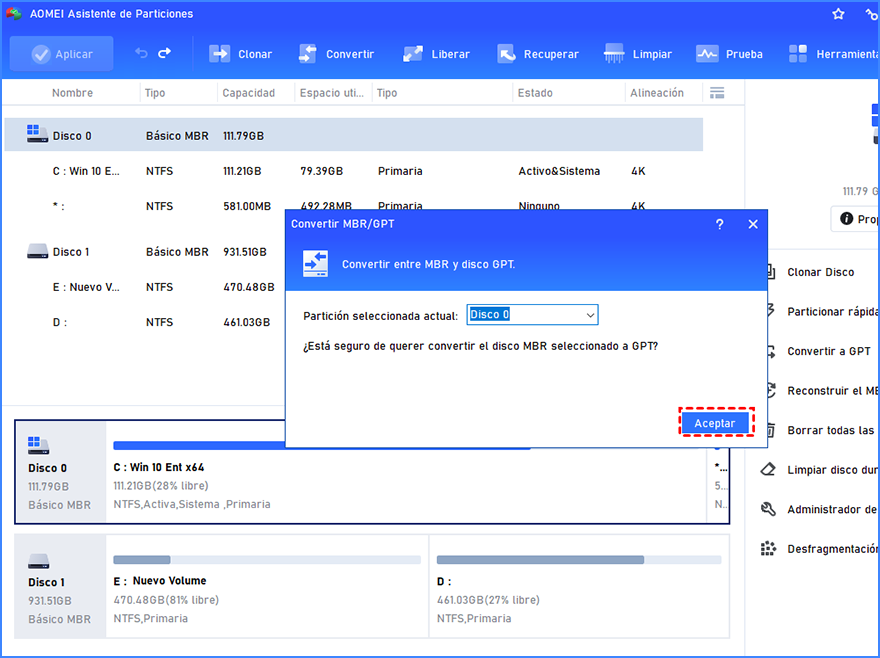Open the Liberar toolbar menu

click(436, 54)
